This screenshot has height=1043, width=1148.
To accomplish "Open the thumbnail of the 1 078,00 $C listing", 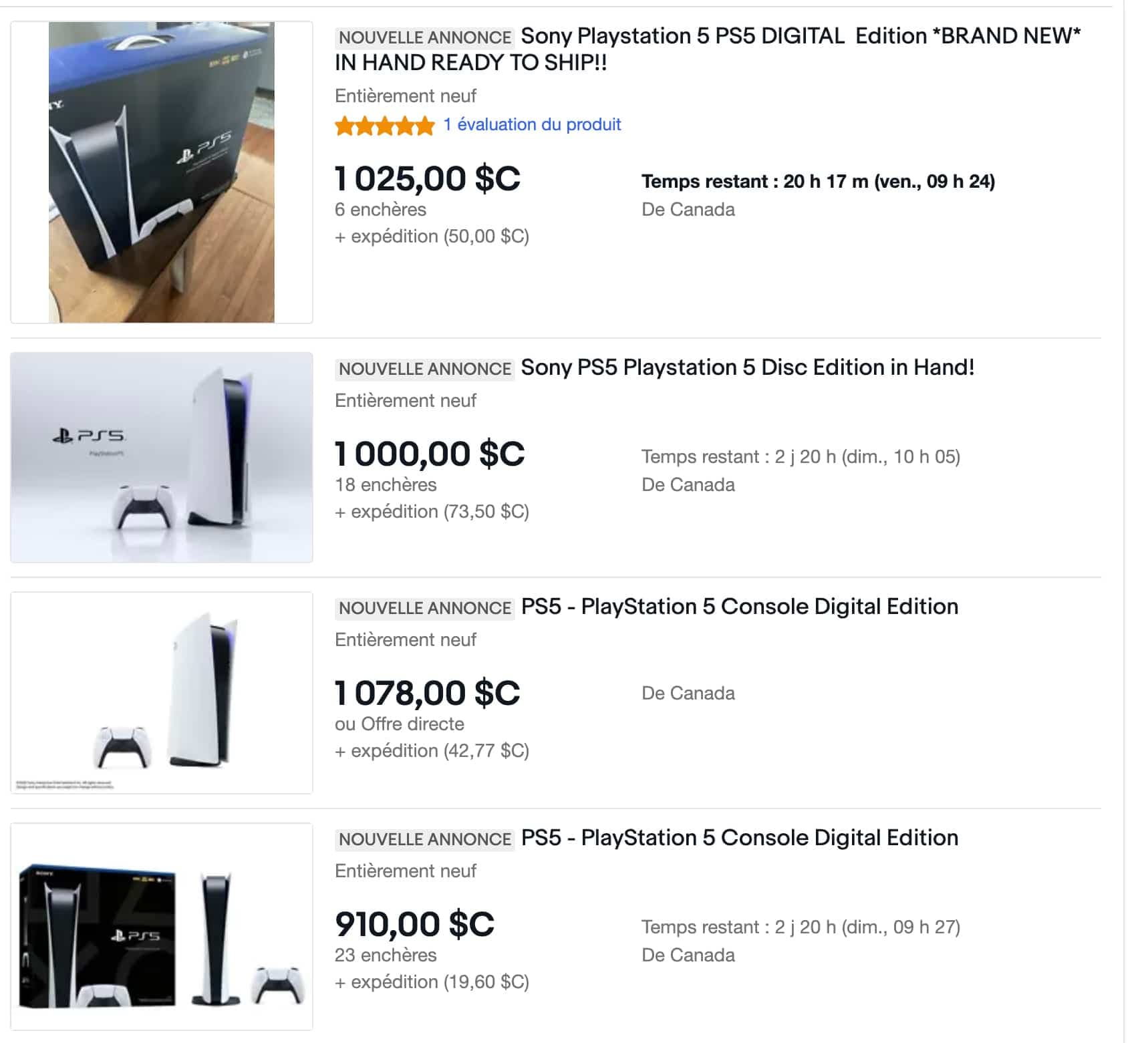I will coord(161,692).
